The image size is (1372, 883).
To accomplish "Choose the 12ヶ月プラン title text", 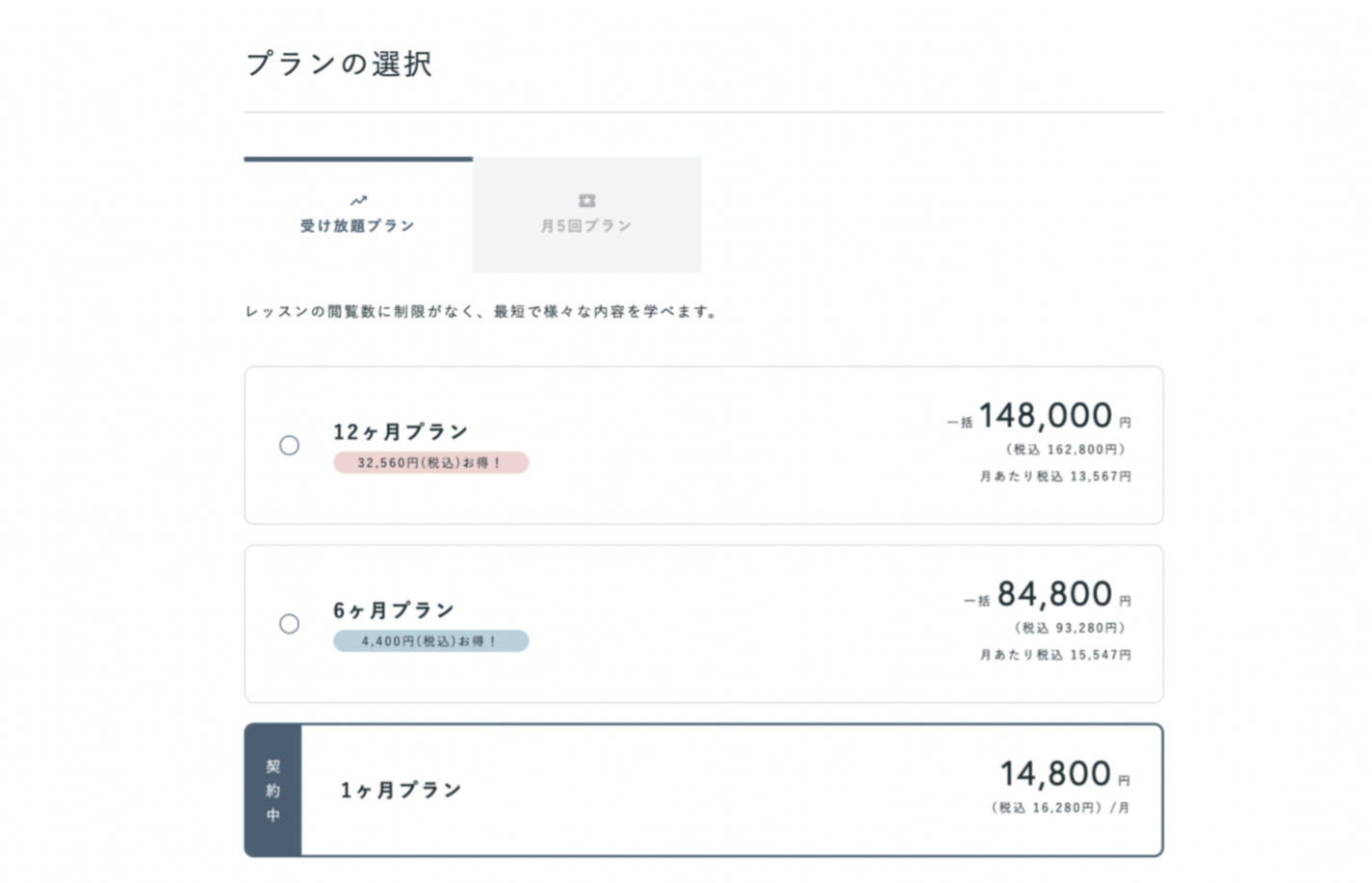I will tap(401, 430).
